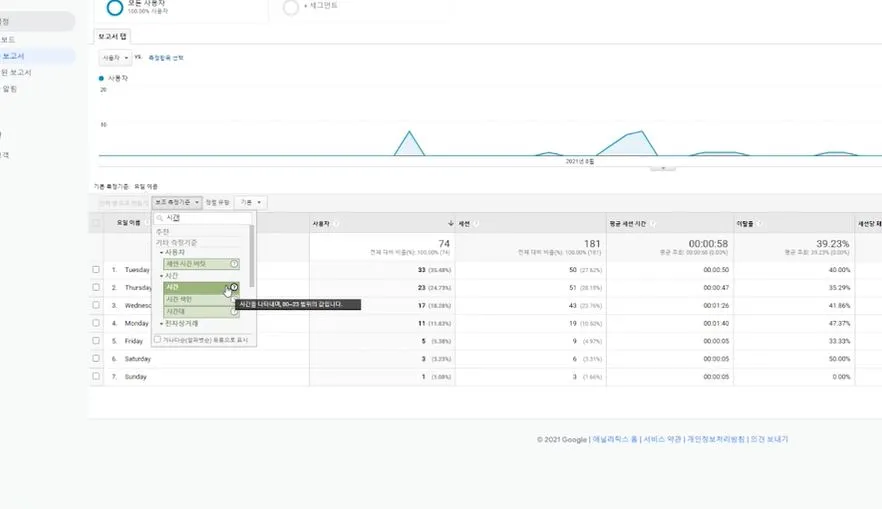882x509 pixels.
Task: Click the dimension search input field
Action: (x=202, y=218)
